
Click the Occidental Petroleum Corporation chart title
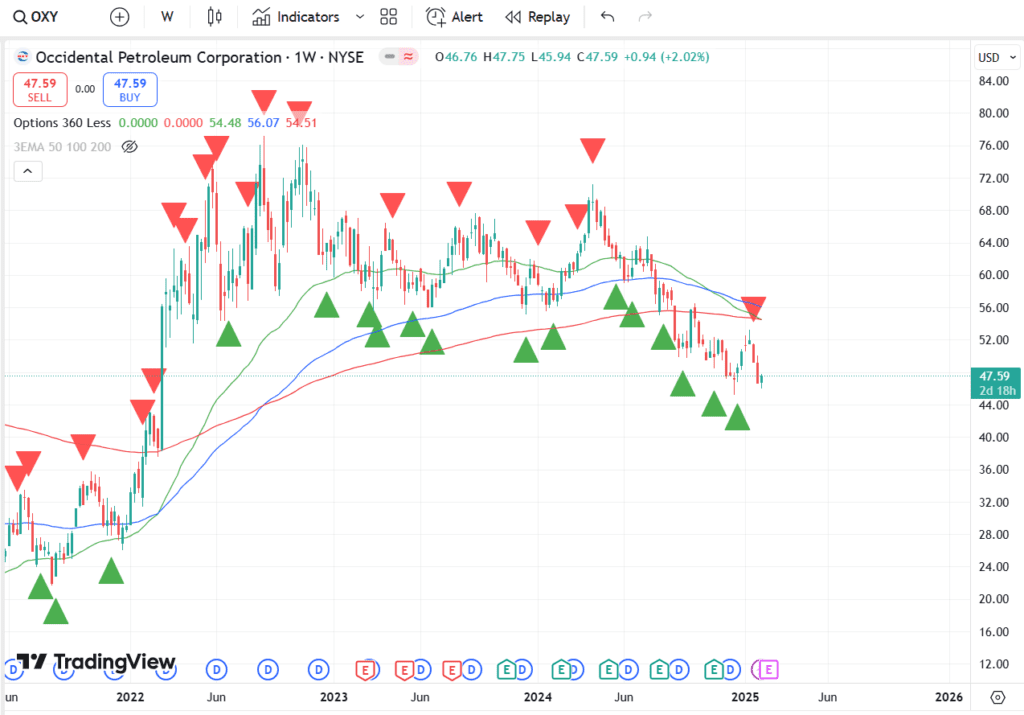(199, 57)
